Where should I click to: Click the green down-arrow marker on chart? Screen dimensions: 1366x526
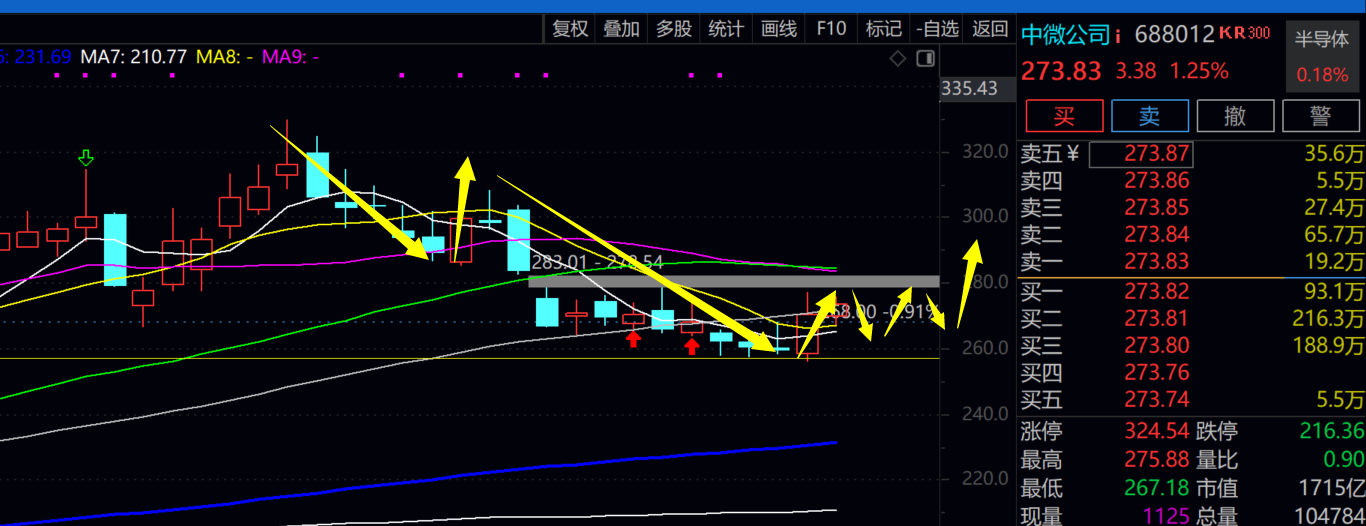pos(86,157)
